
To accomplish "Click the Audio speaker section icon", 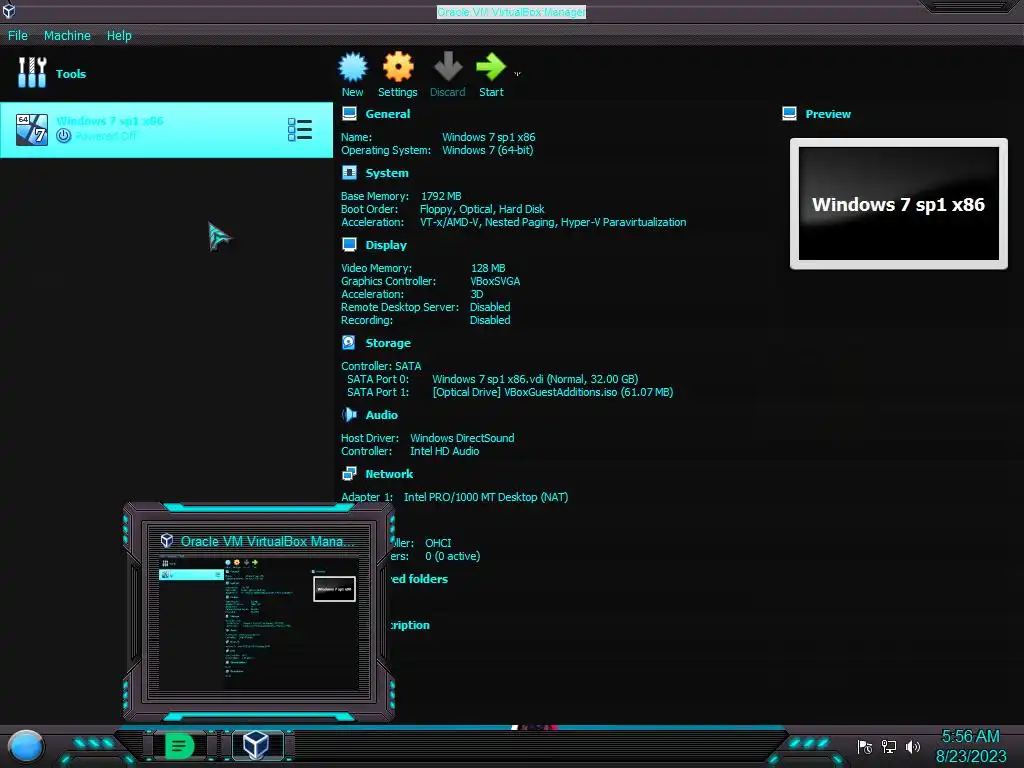I will pyautogui.click(x=349, y=414).
